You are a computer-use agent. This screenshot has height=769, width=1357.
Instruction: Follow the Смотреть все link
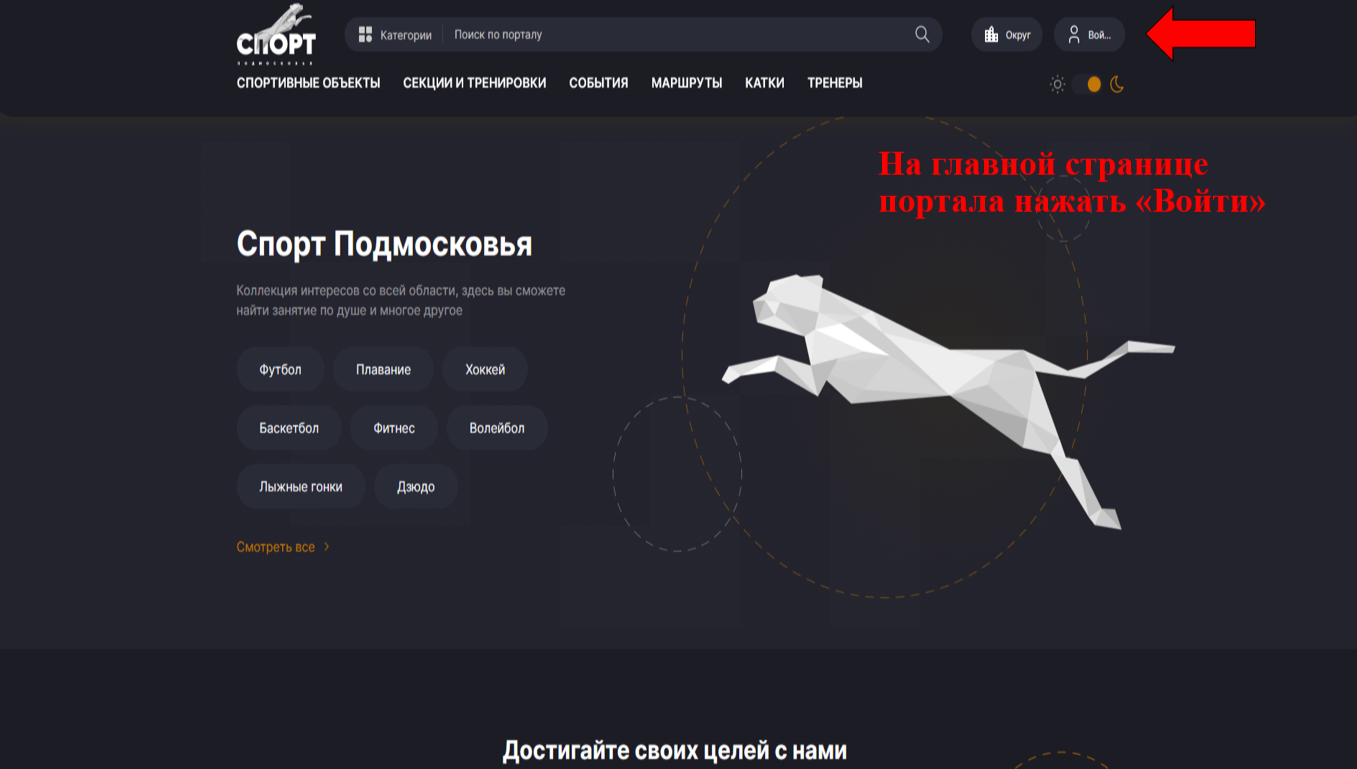(276, 547)
